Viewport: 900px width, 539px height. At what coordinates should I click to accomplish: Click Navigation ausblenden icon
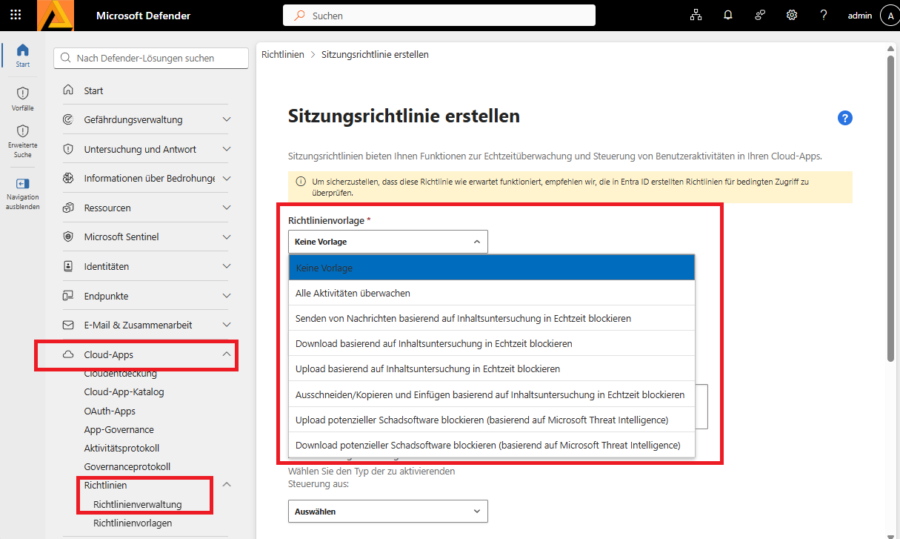(x=22, y=193)
